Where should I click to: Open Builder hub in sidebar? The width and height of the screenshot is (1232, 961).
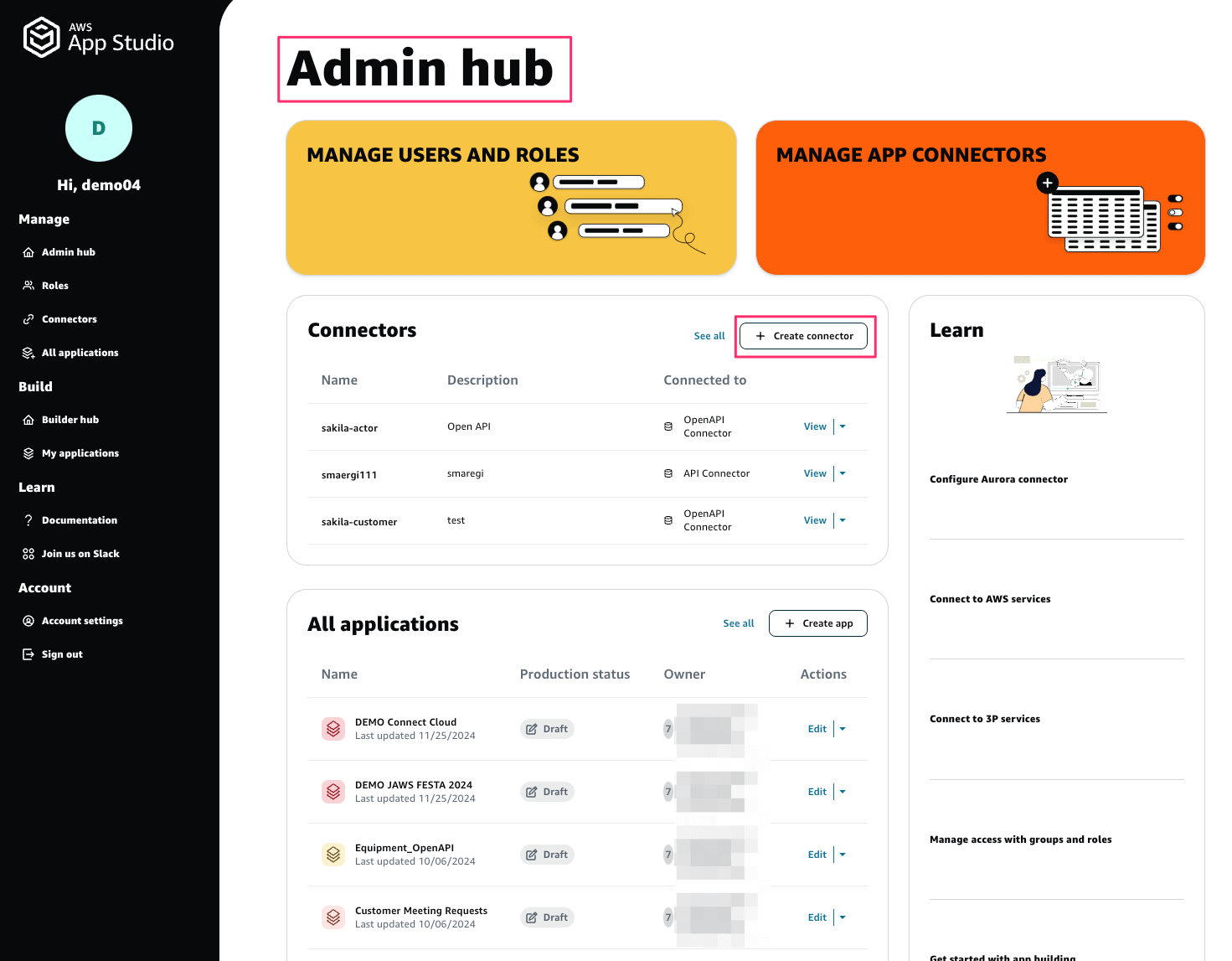tap(70, 420)
